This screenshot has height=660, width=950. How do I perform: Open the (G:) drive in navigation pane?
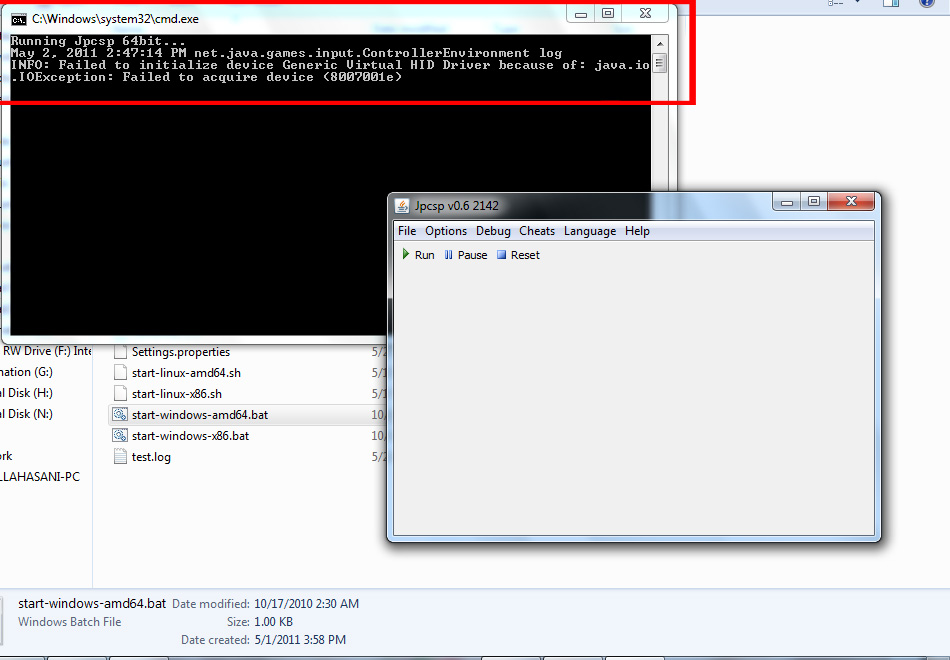coord(27,372)
